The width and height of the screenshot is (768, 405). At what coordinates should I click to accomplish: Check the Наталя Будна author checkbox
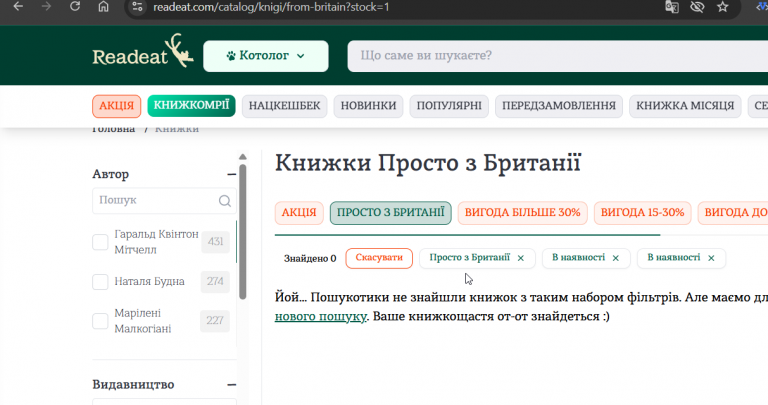click(x=100, y=282)
